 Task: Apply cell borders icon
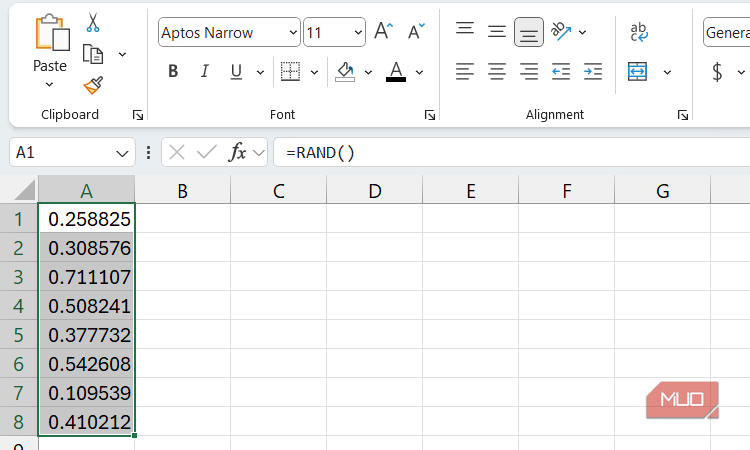point(290,72)
